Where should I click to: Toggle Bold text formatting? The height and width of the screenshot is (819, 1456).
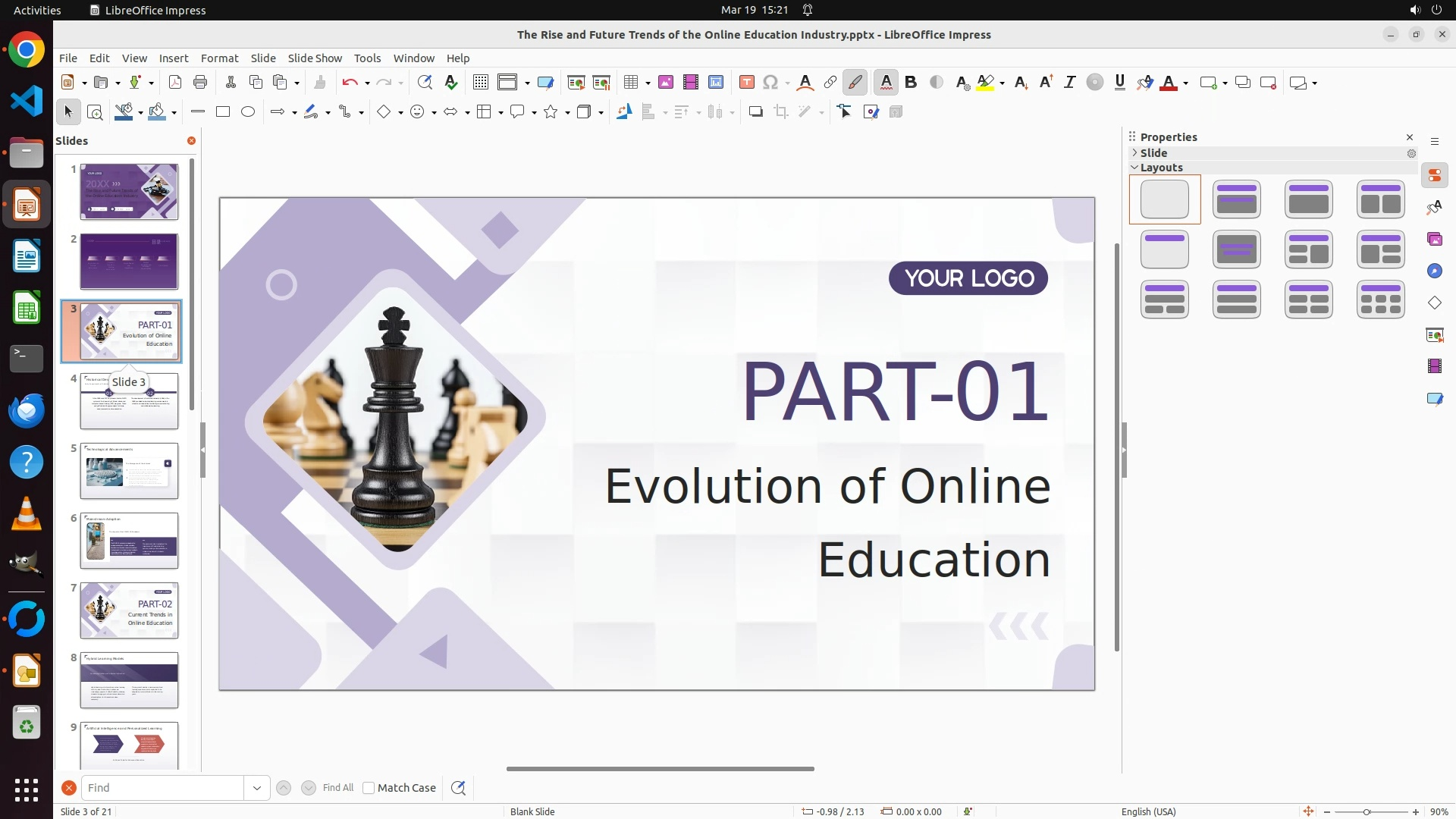click(x=911, y=83)
